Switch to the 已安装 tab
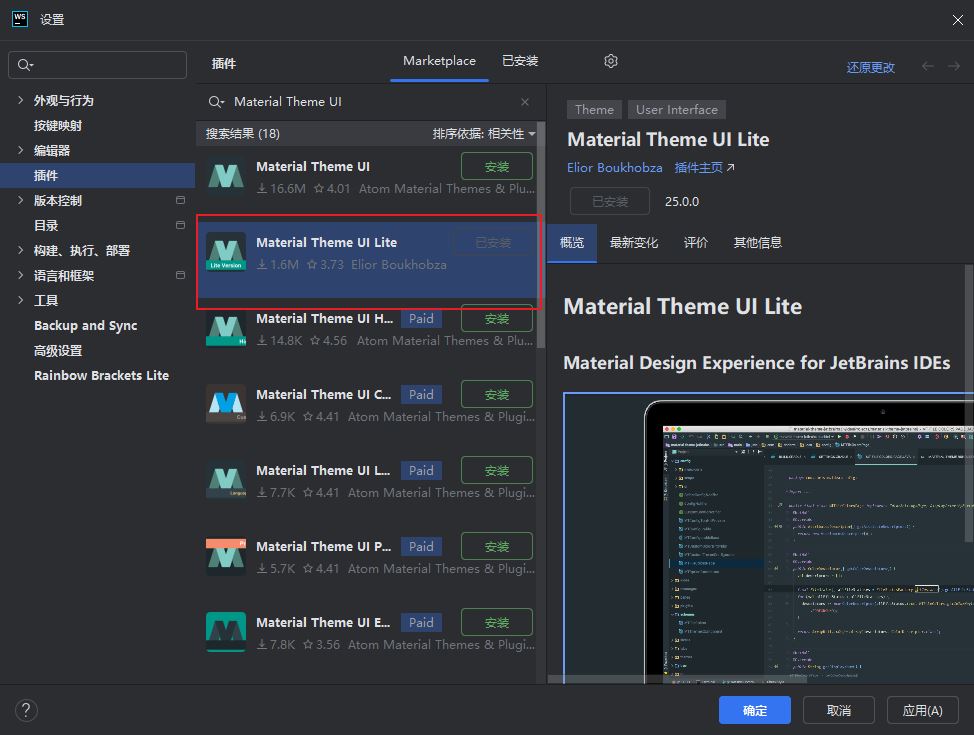 pos(520,61)
